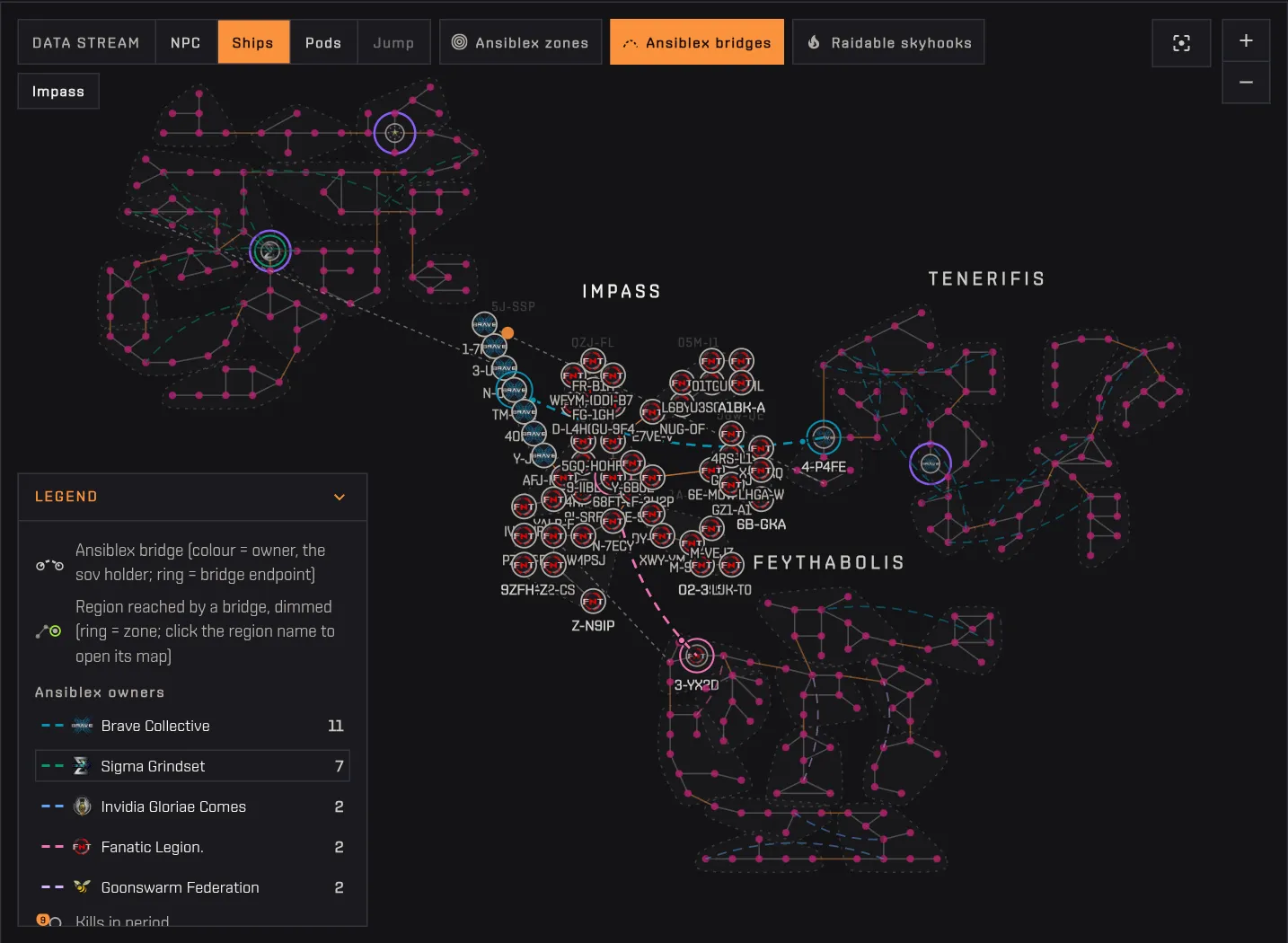
Task: Click purple zone ring in Tenerifis
Action: [x=931, y=463]
